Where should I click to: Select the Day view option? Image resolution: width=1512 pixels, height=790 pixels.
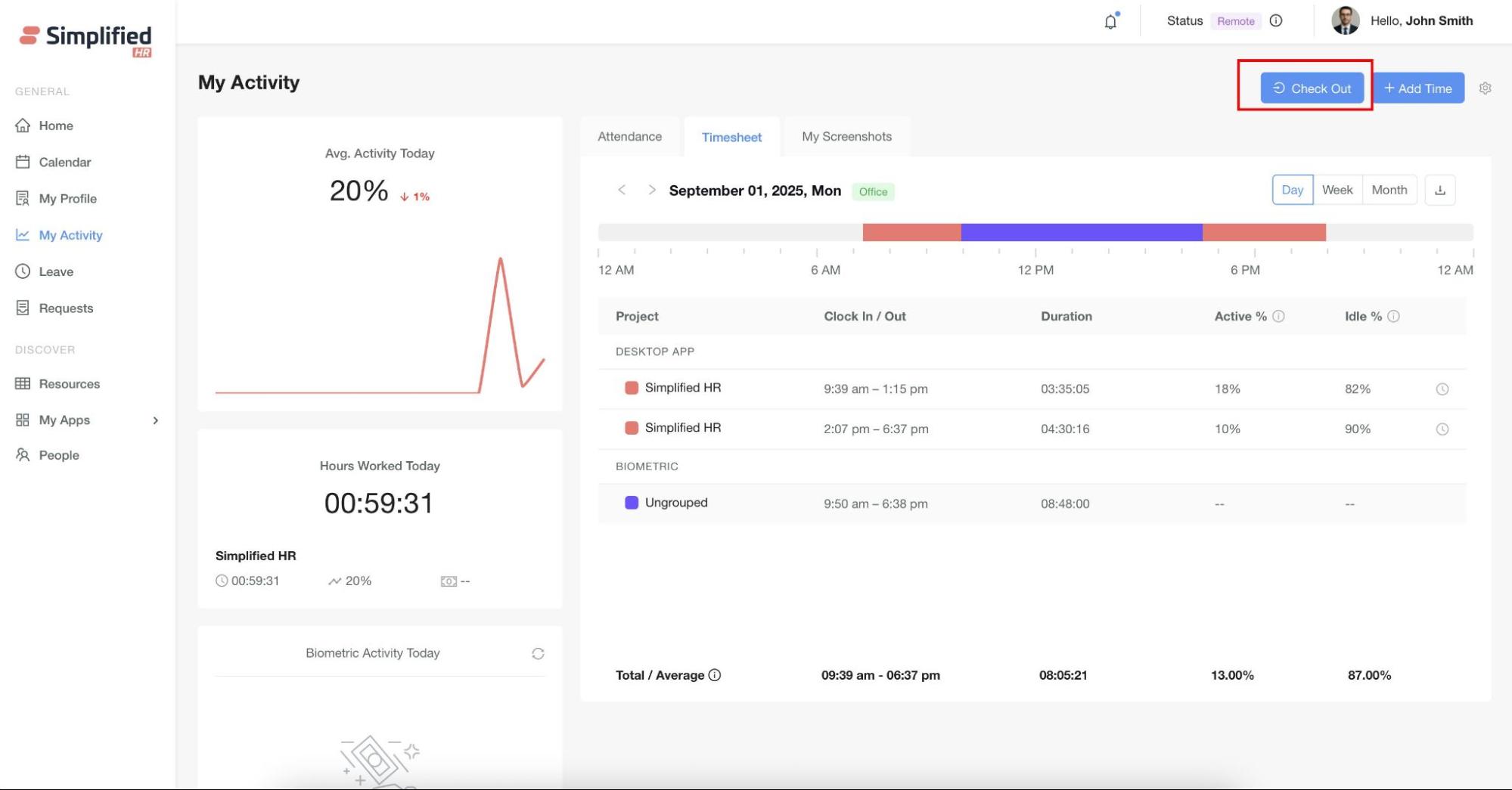(x=1292, y=191)
